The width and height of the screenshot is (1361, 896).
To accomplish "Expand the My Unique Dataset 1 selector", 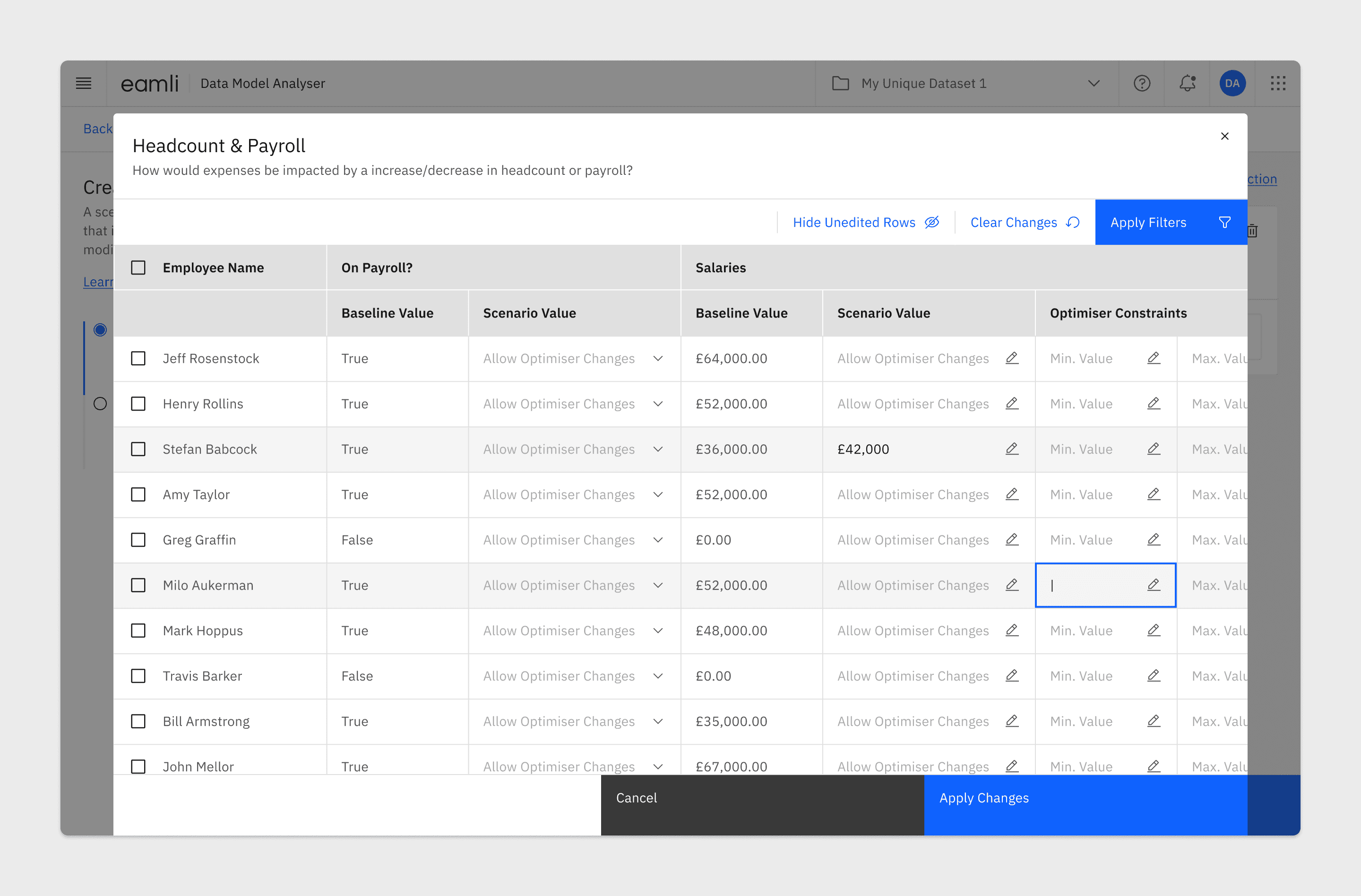I will (x=1093, y=84).
